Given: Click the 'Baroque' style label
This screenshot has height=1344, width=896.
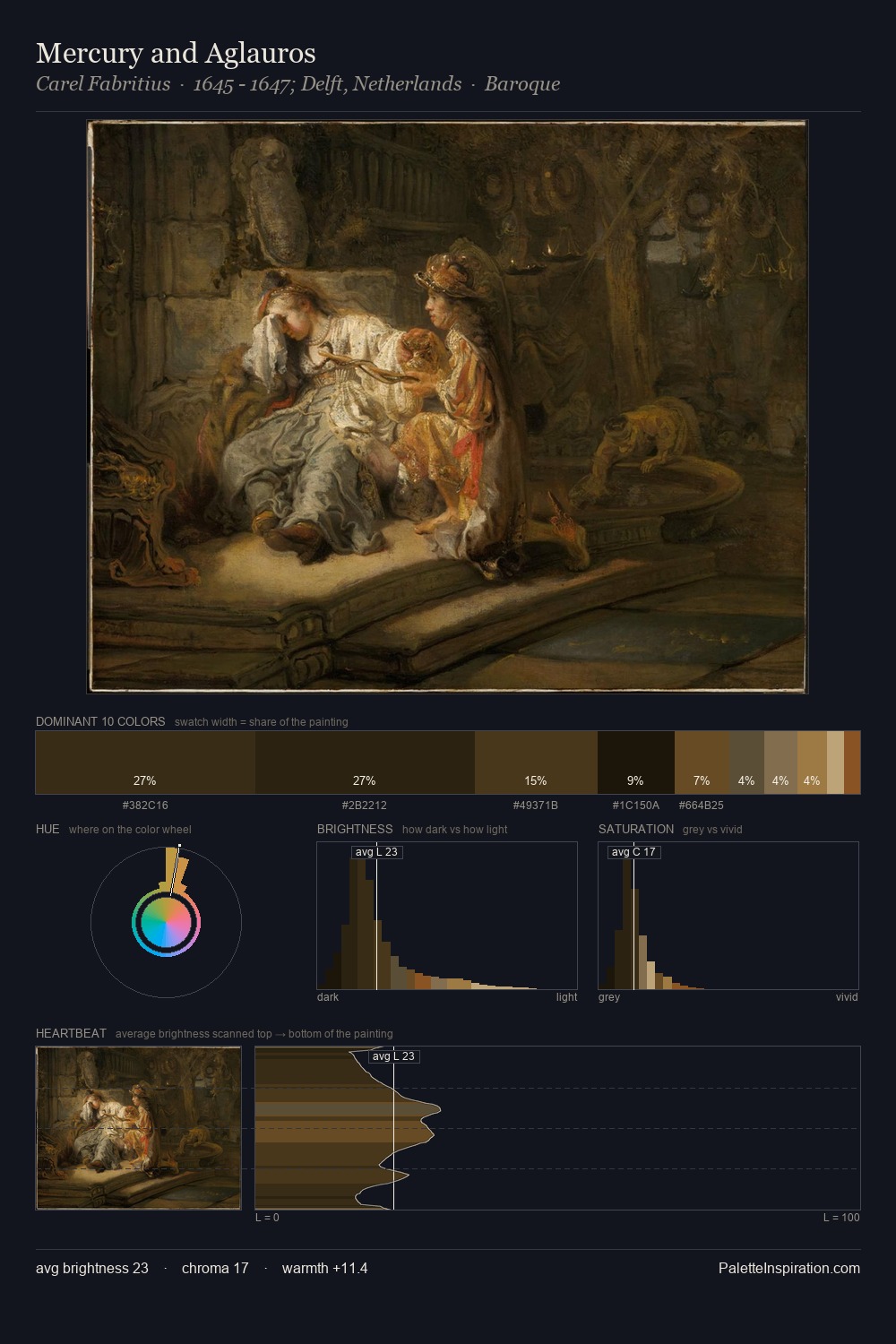Looking at the screenshot, I should pyautogui.click(x=522, y=84).
